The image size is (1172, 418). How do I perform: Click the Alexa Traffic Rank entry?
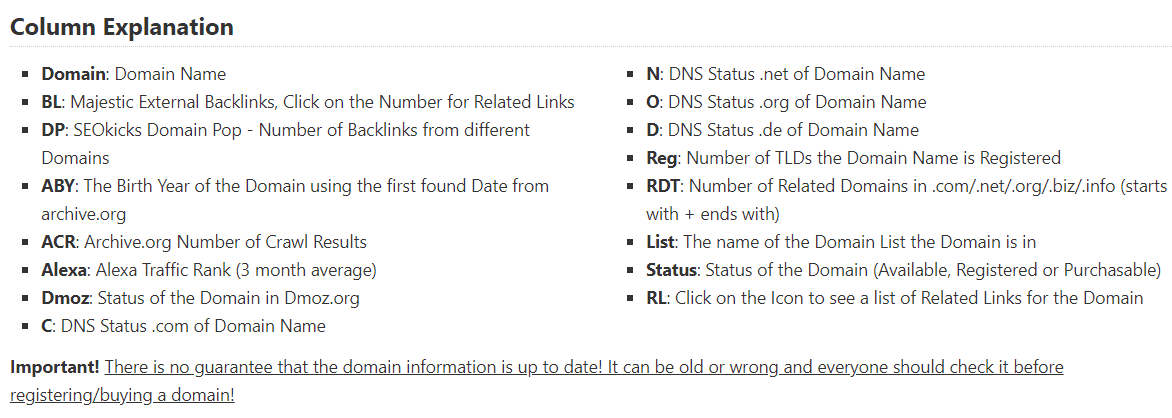click(209, 270)
